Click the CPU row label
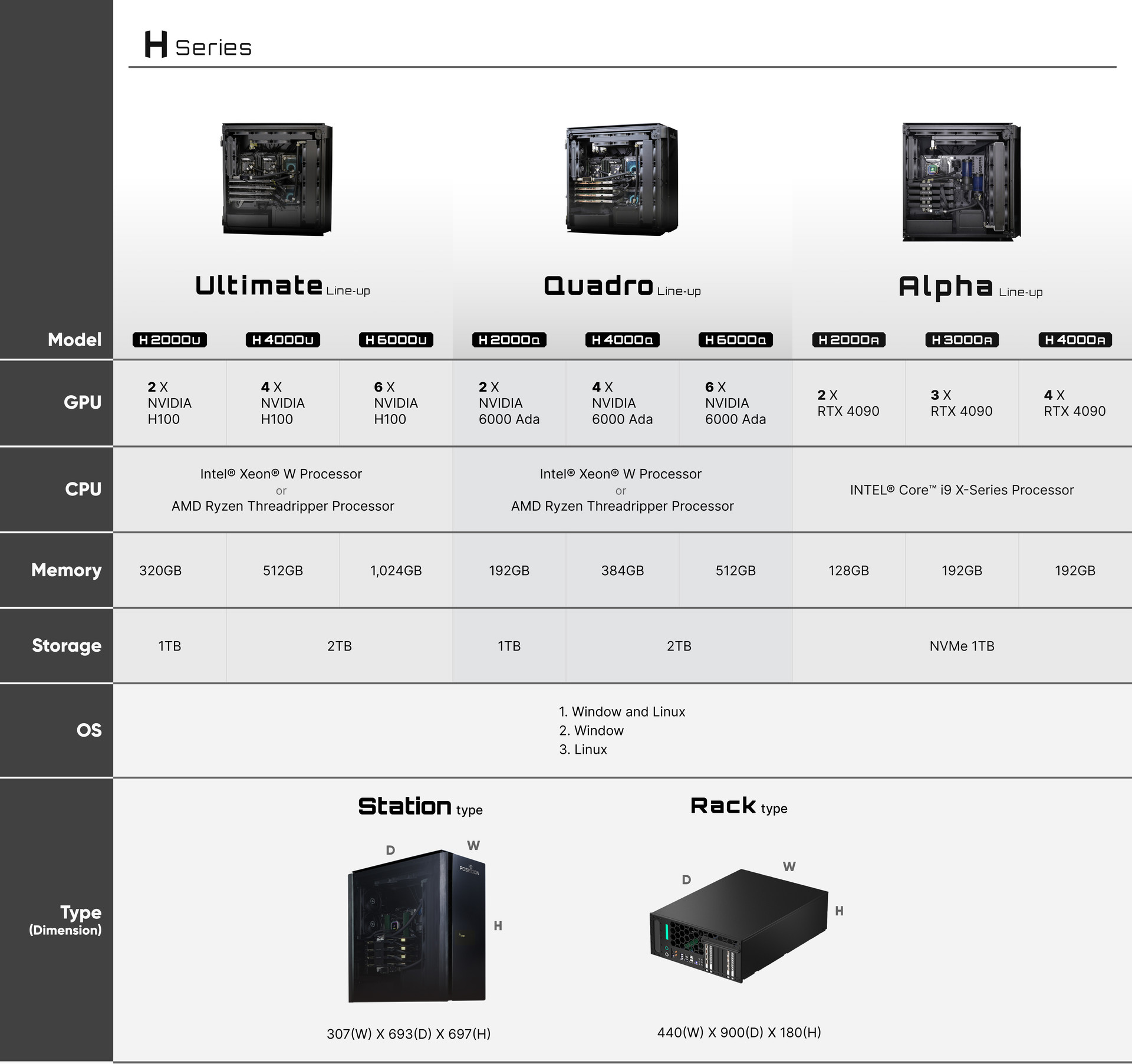1132x1064 pixels. [x=83, y=489]
